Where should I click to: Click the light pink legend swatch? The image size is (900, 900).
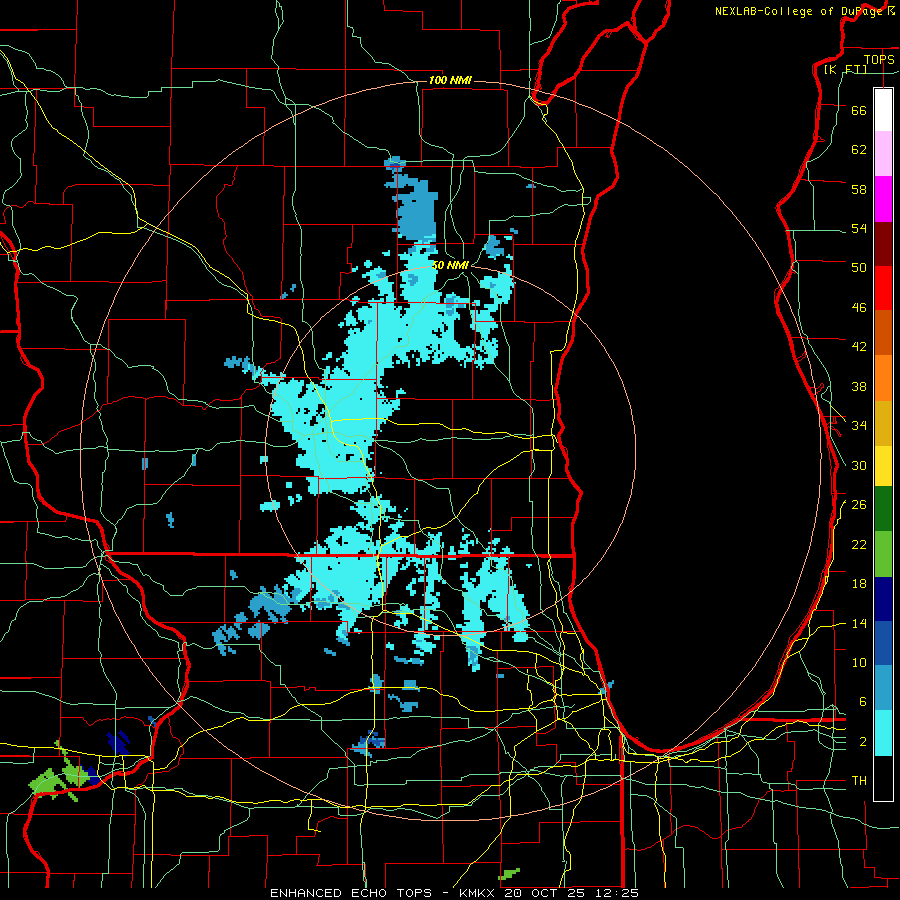tap(883, 154)
